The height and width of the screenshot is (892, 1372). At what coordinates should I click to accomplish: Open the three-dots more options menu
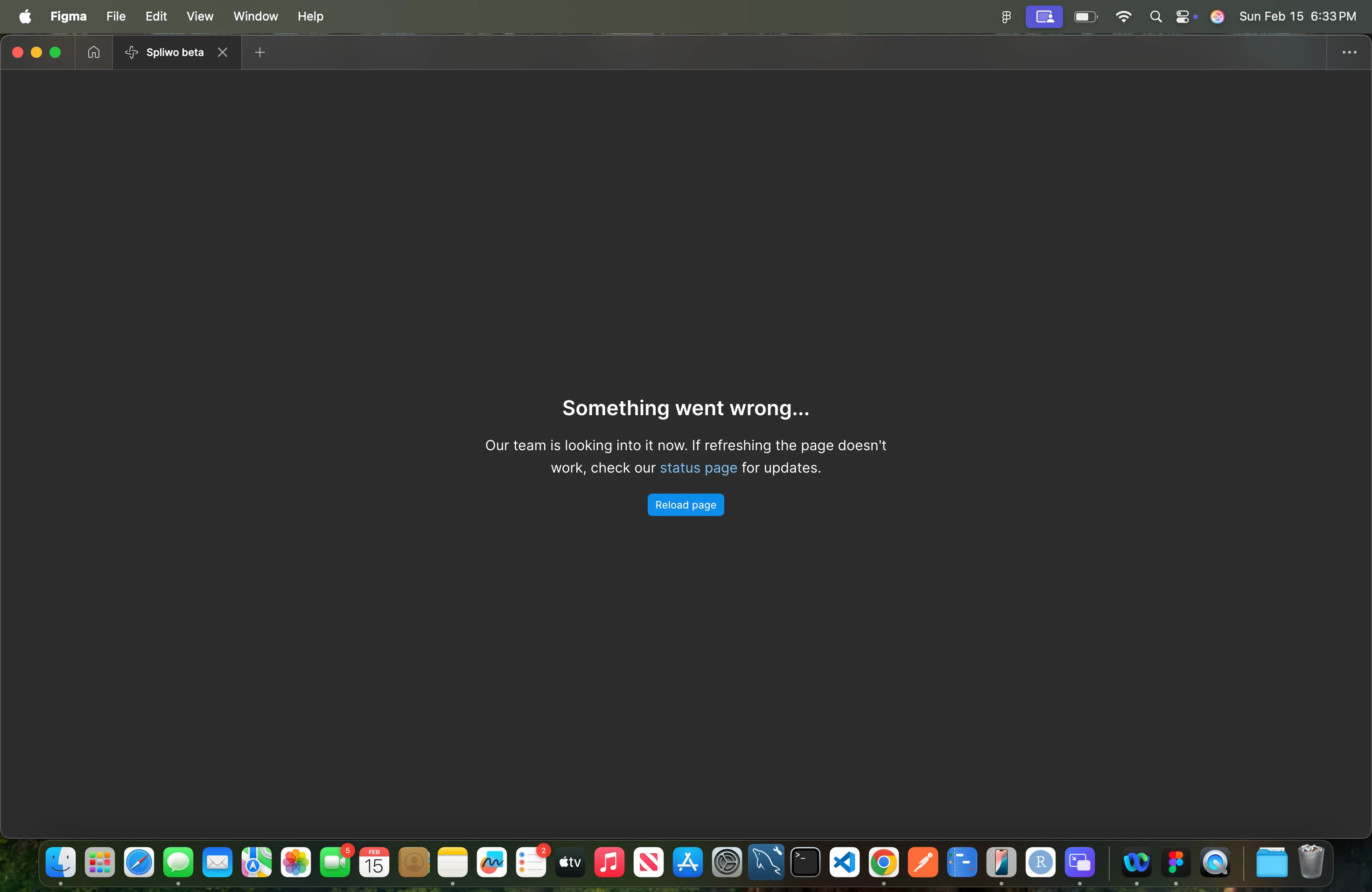click(1349, 52)
